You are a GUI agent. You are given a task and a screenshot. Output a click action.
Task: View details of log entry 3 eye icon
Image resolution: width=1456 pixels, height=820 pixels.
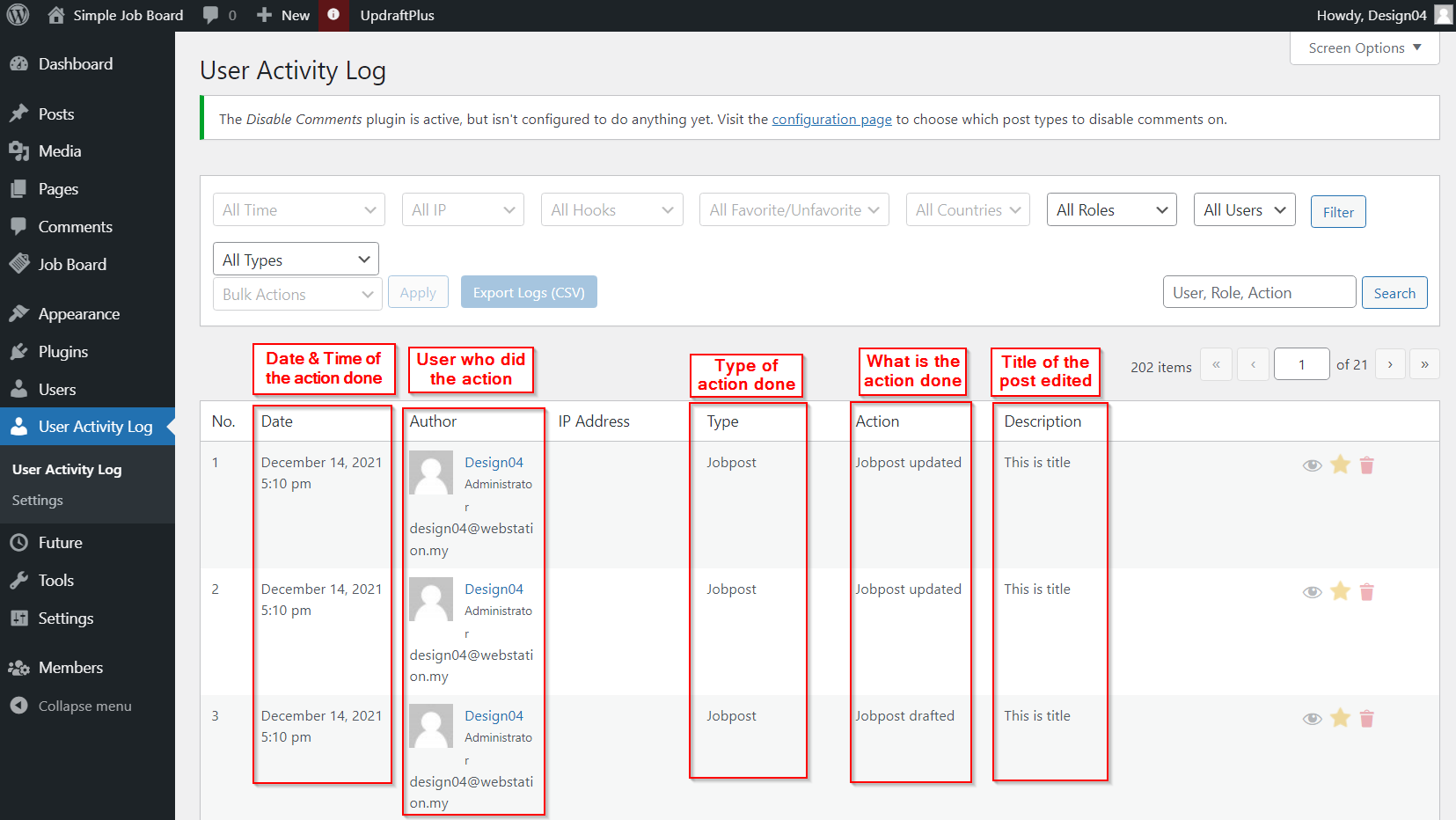coord(1312,719)
